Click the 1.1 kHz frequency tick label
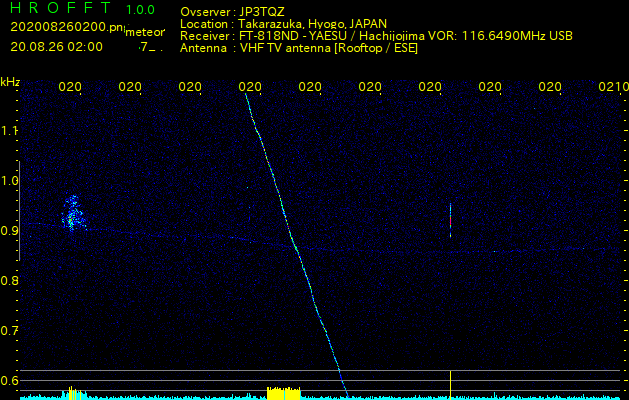Viewport: 629px width, 400px height. (10, 130)
